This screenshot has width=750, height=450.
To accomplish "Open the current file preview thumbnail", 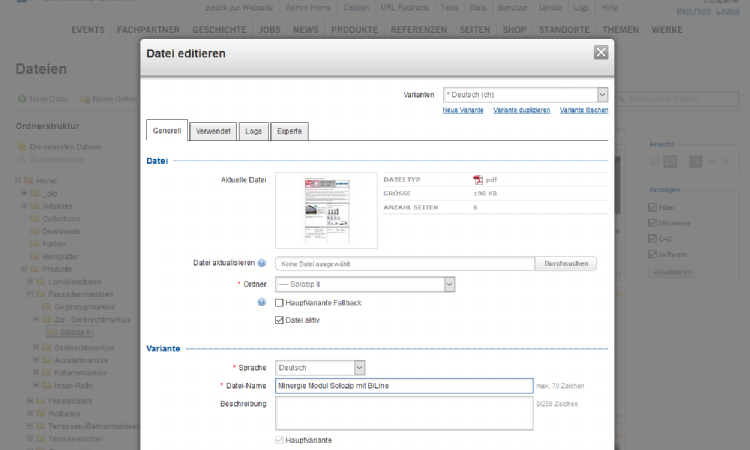I will click(x=326, y=210).
